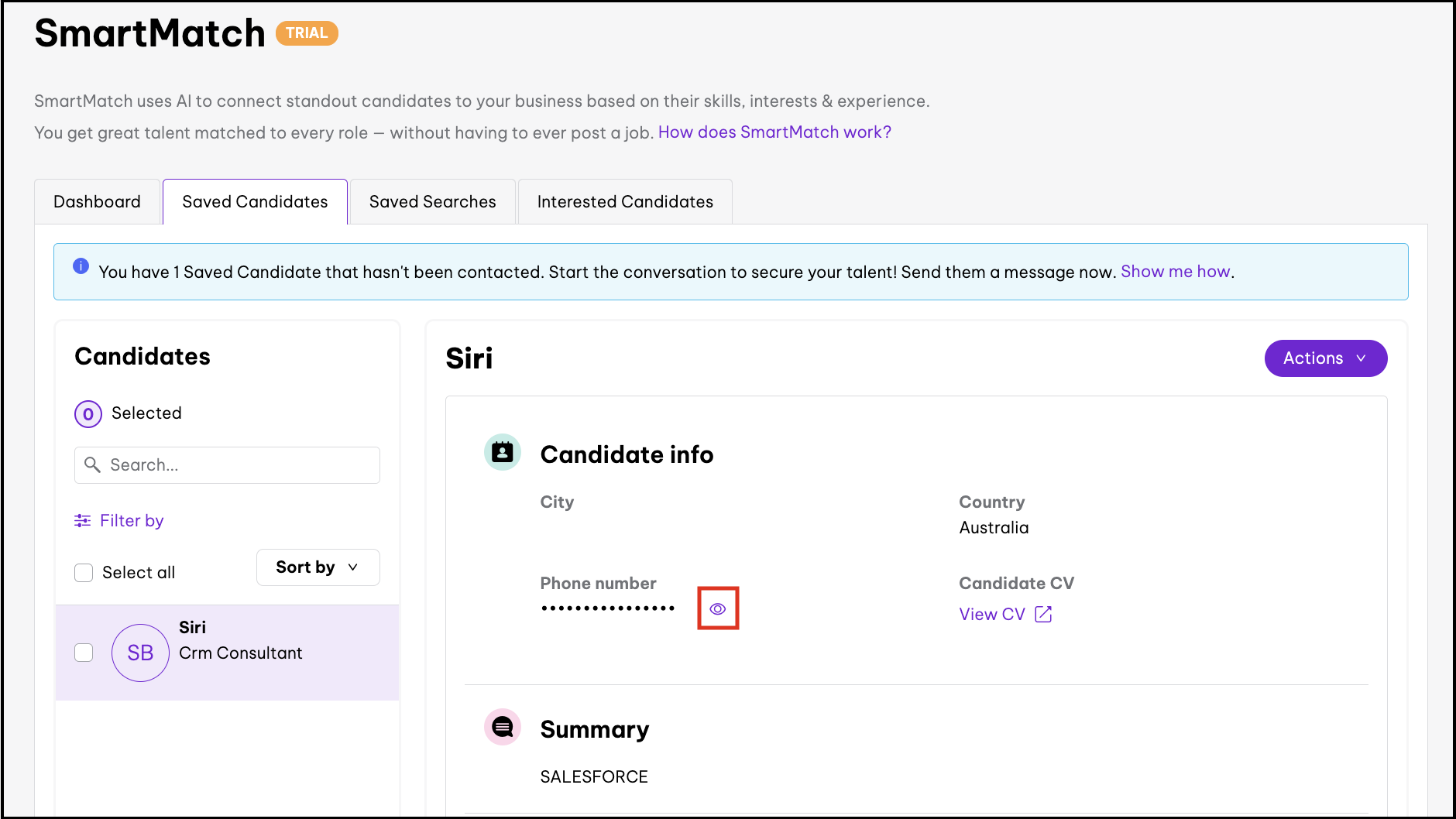Viewport: 1456px width, 819px height.
Task: Reveal phone number with eye icon
Action: 718,608
